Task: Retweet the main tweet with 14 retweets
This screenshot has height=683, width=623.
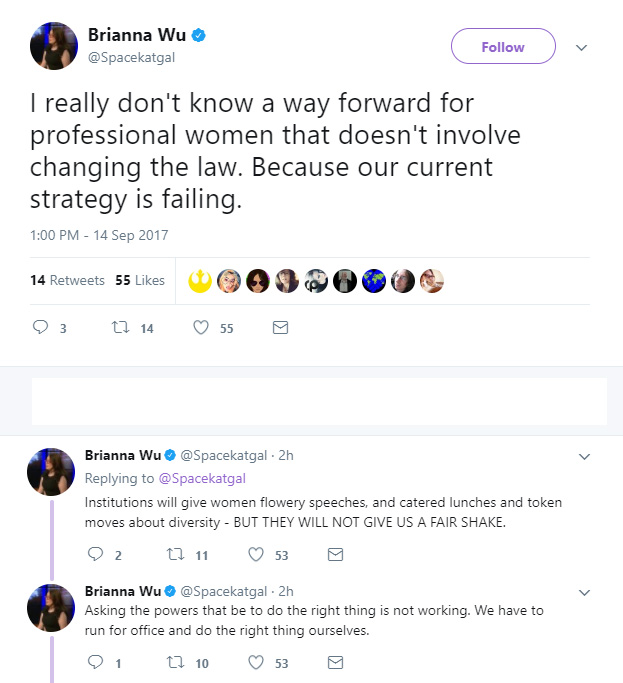Action: tap(120, 327)
